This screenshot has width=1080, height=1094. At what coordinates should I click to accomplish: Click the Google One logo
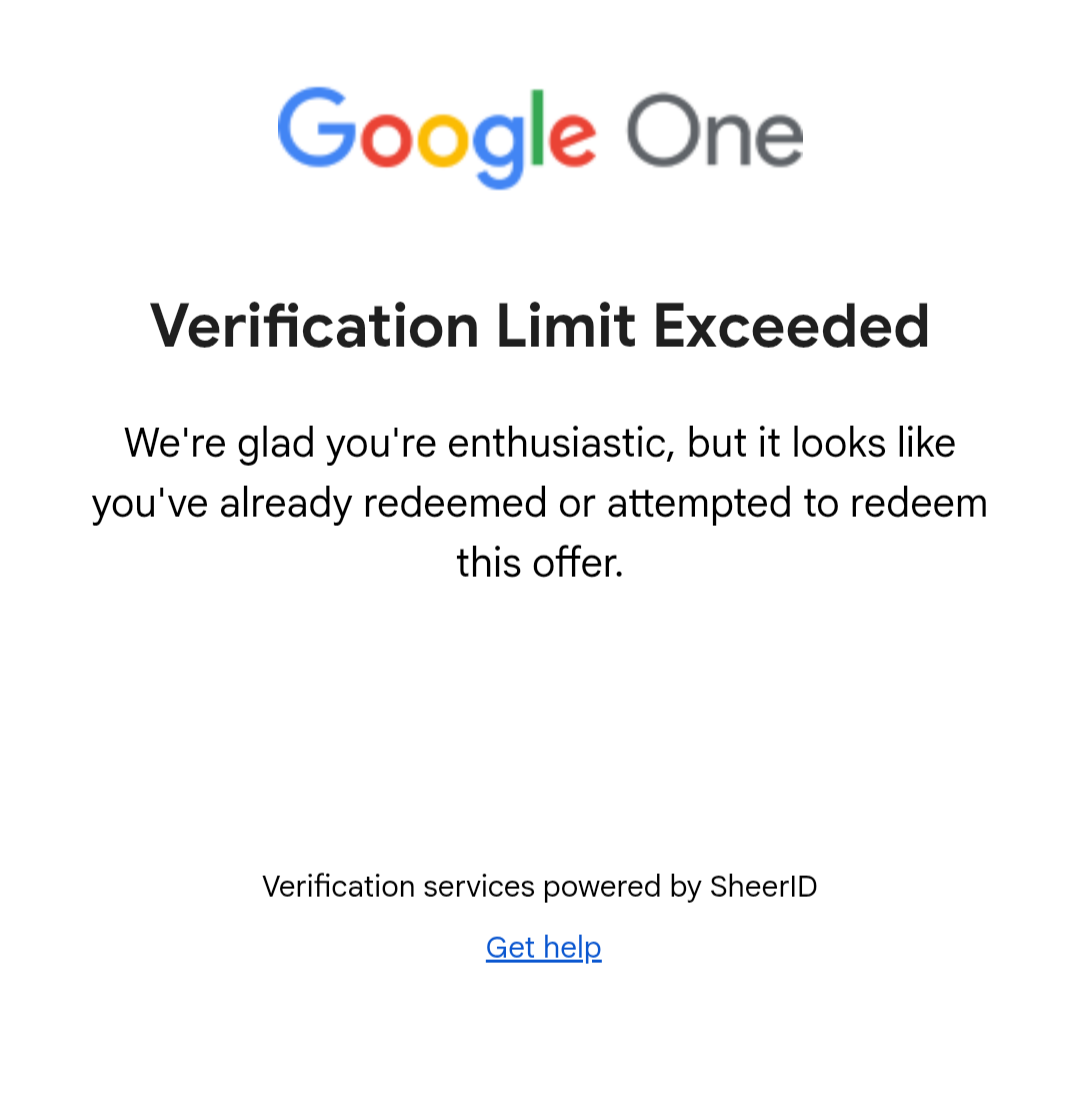(541, 137)
